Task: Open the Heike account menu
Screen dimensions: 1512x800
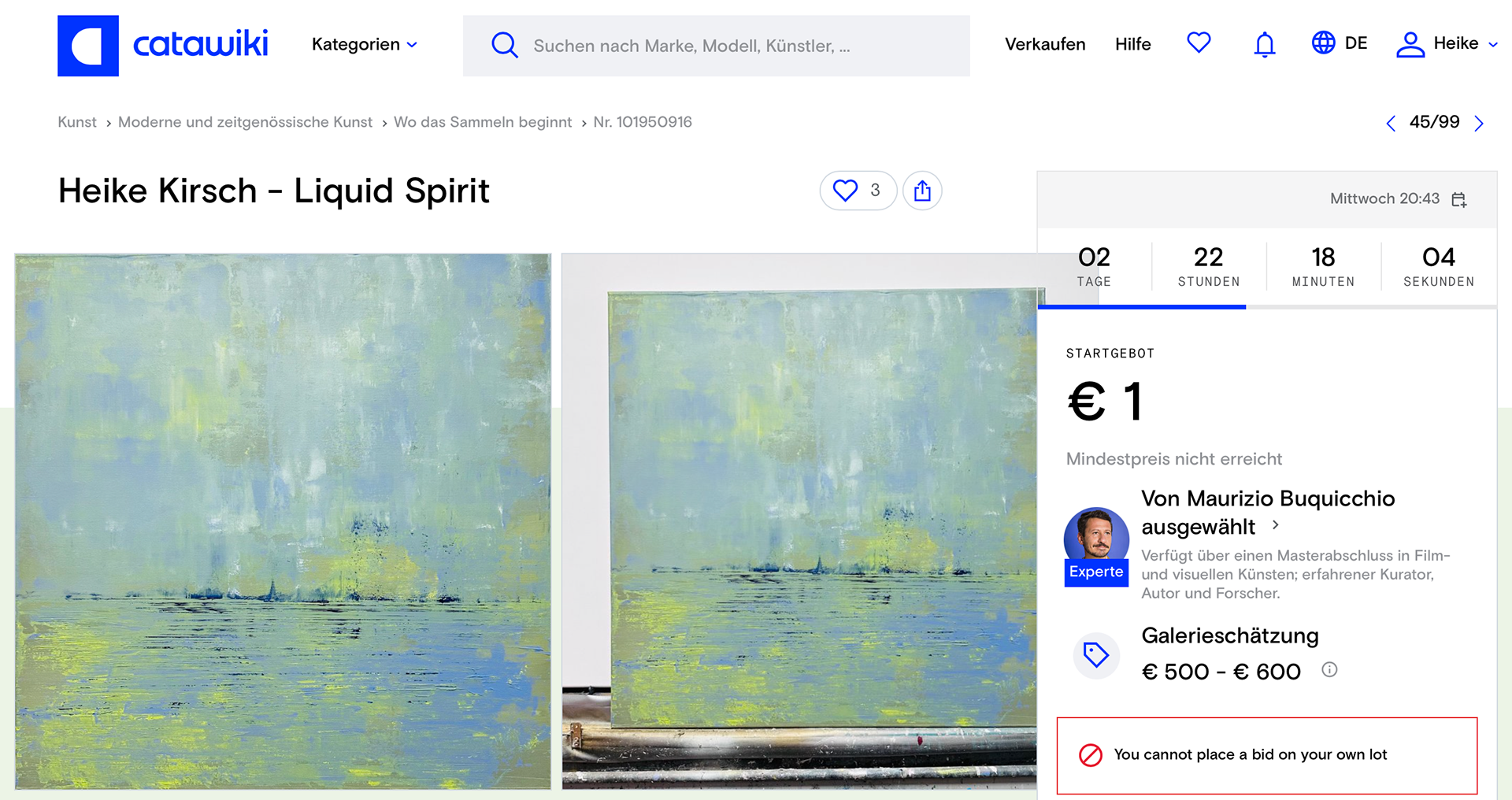Action: click(x=1446, y=44)
